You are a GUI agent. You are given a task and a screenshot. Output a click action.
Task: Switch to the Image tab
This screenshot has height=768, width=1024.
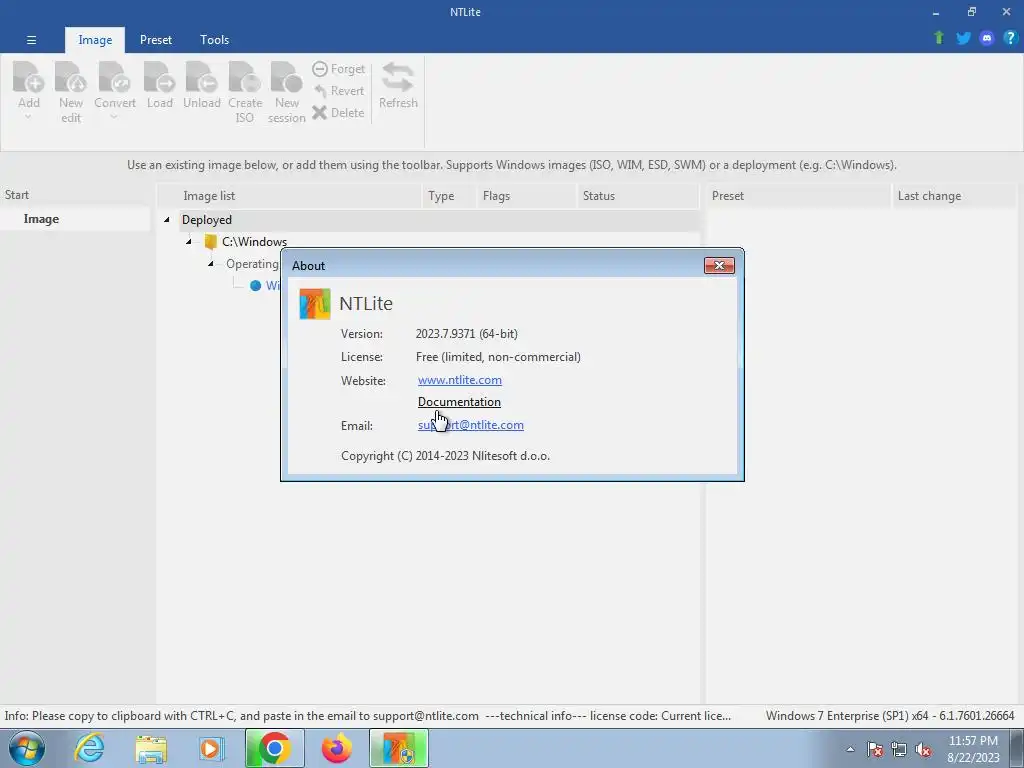(x=95, y=40)
